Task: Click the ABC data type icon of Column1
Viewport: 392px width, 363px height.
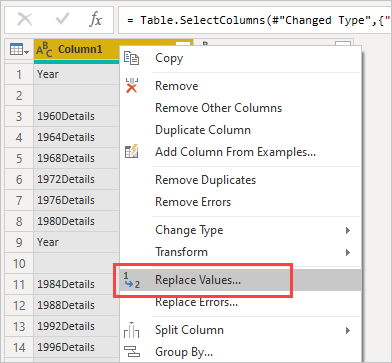Action: tap(44, 50)
